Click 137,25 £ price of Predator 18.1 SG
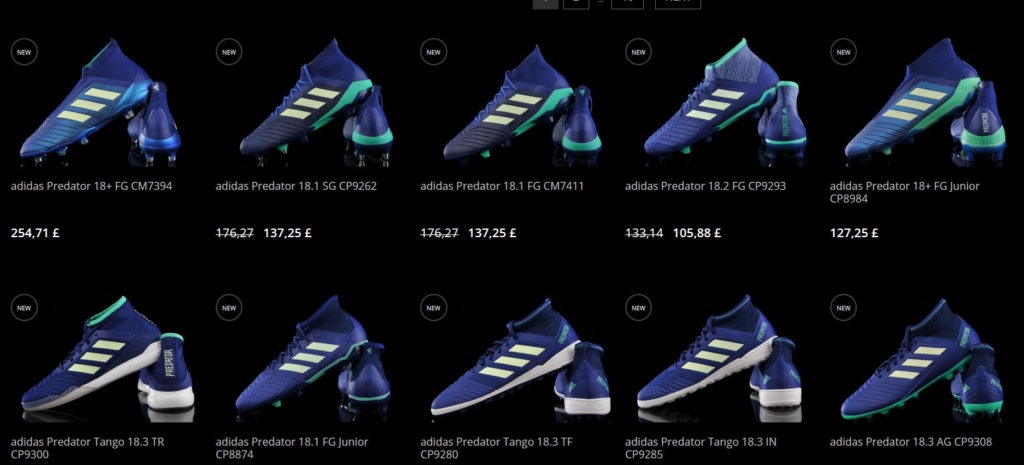1024x465 pixels. (x=287, y=232)
